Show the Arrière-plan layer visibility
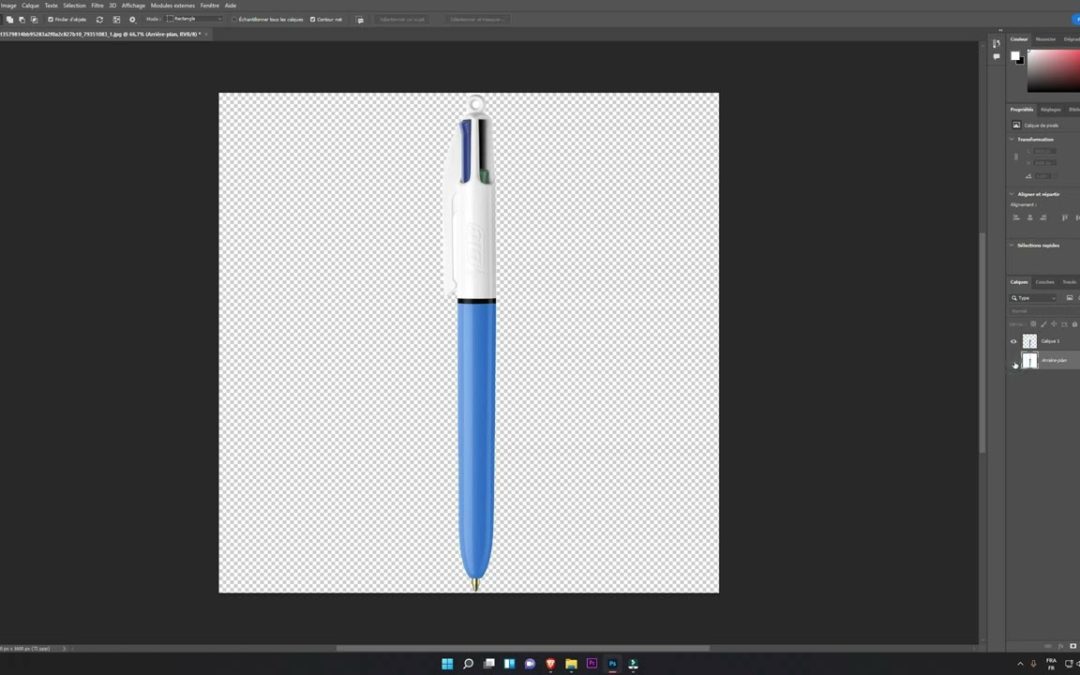Image resolution: width=1080 pixels, height=675 pixels. tap(1013, 360)
